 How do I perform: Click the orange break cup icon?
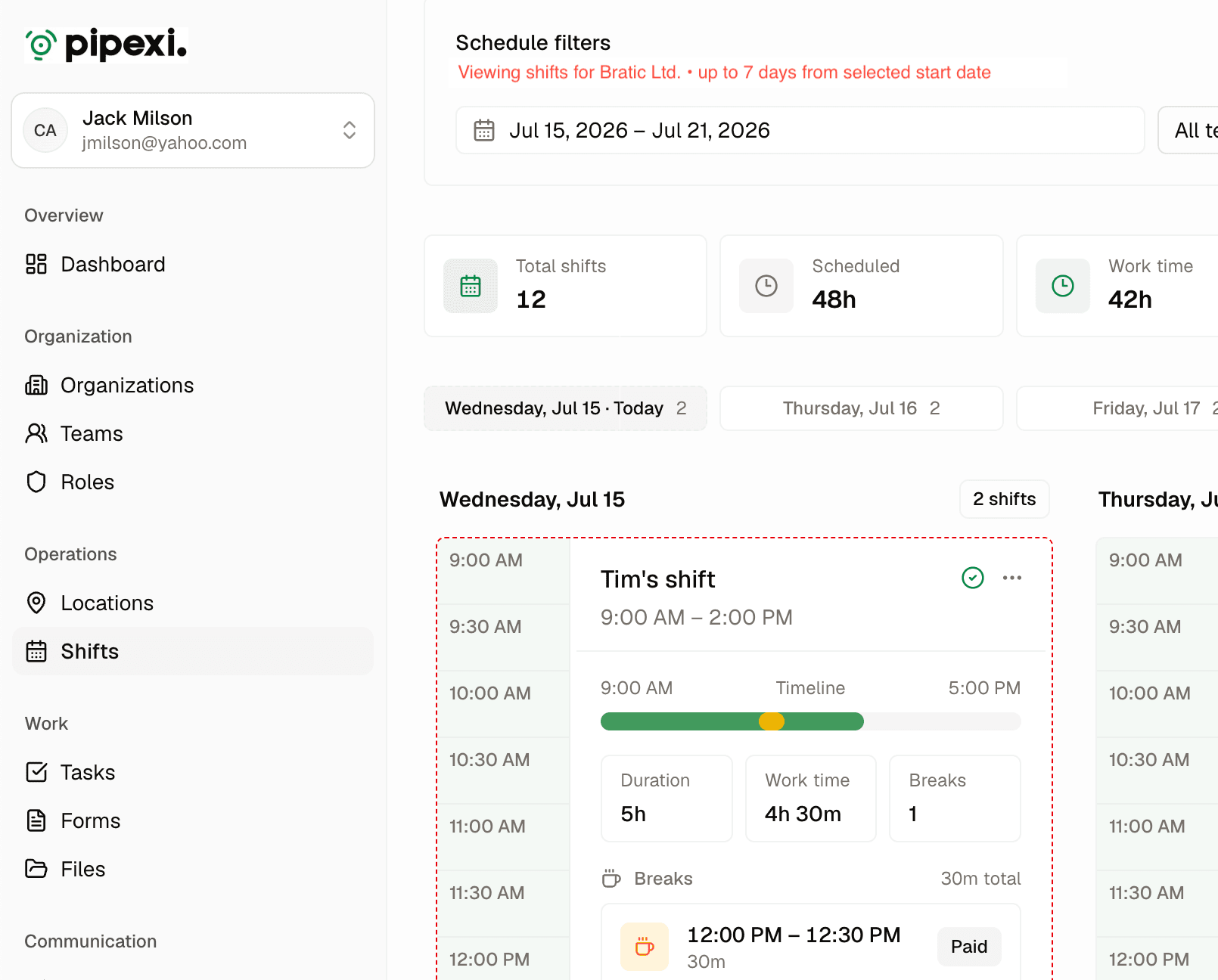tap(645, 947)
